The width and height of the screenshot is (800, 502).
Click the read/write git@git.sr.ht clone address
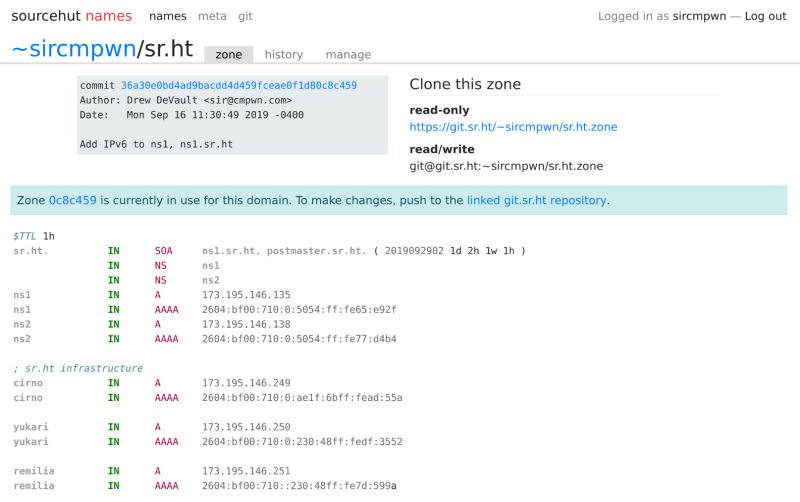click(x=506, y=166)
